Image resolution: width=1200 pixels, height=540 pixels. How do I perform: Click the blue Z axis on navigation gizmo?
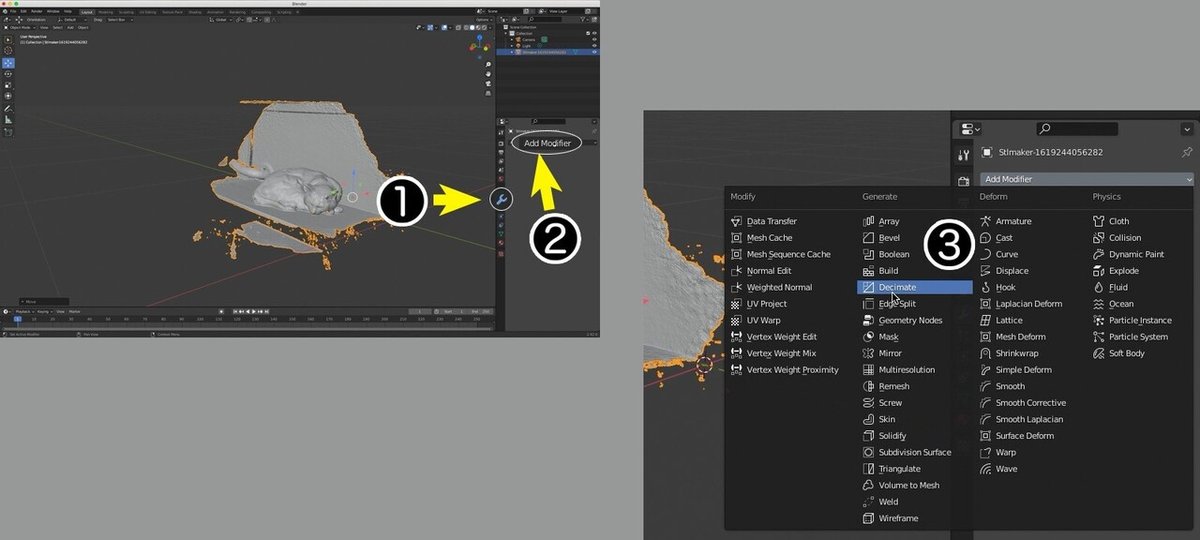pos(479,37)
